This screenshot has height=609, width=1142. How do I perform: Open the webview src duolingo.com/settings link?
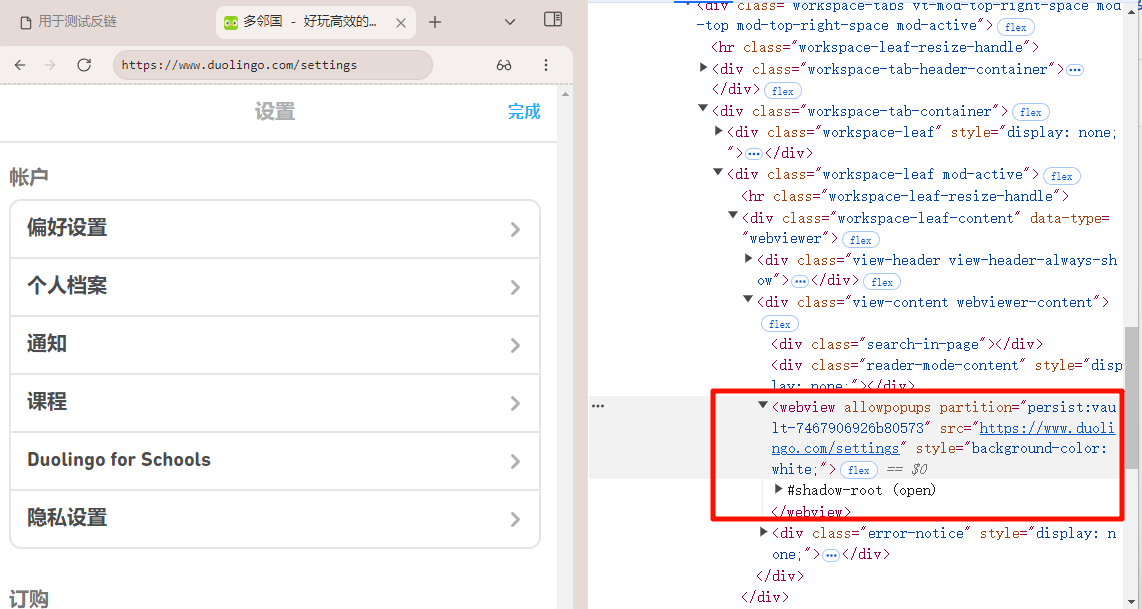943,439
